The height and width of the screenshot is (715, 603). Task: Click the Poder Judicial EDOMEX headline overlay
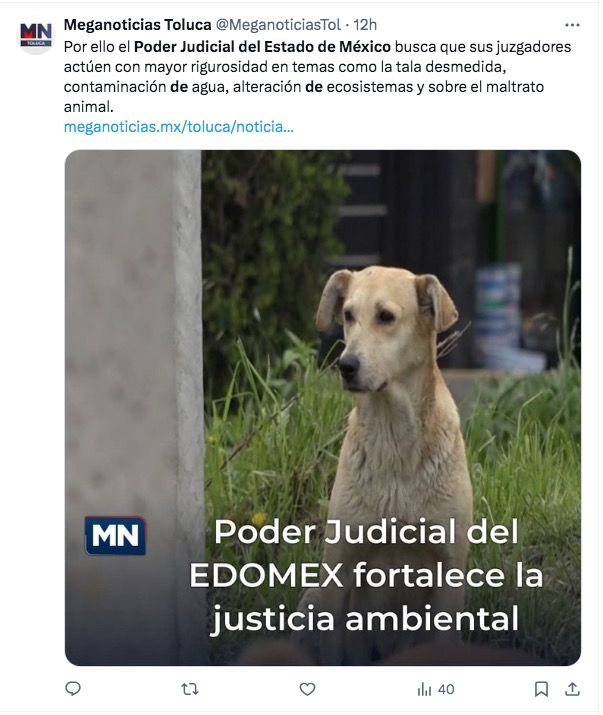click(x=366, y=575)
